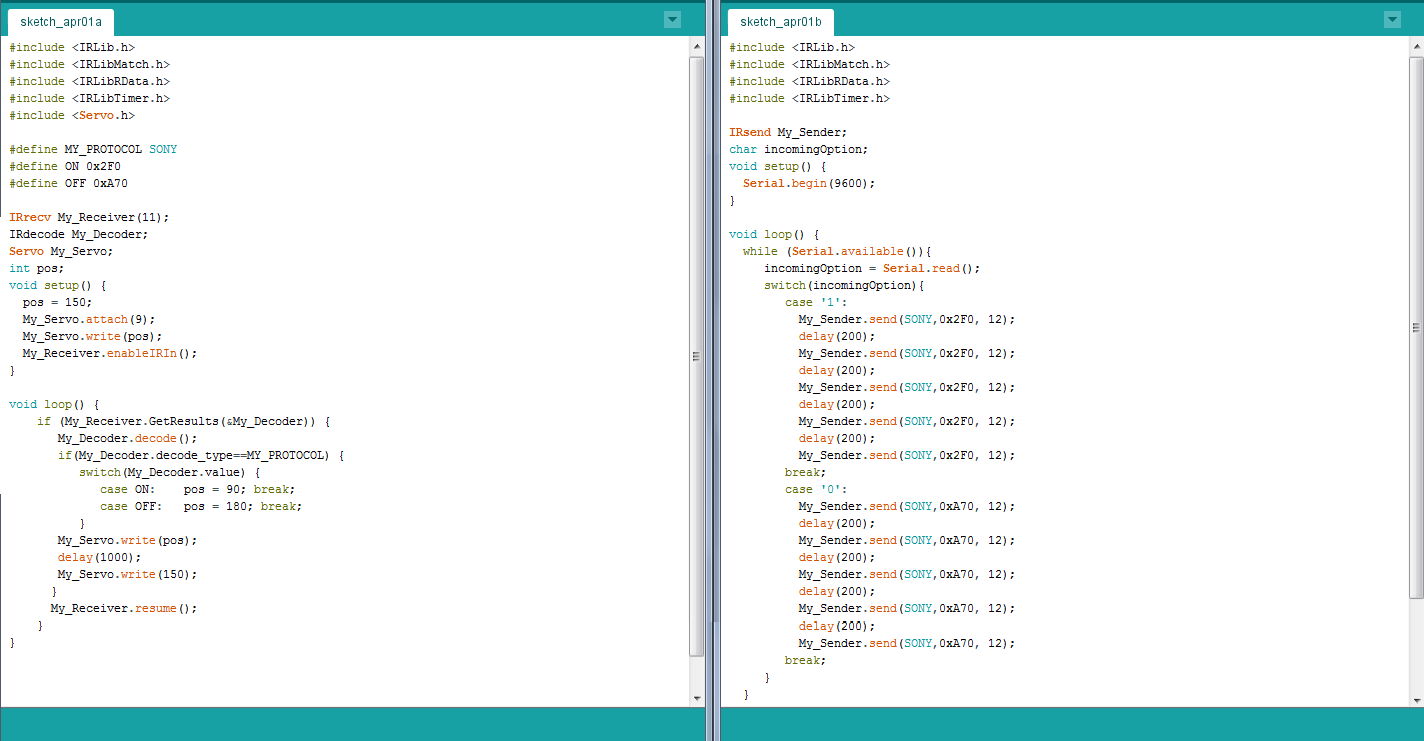The width and height of the screenshot is (1424, 741).
Task: Open the tab options dropdown in the right pane
Action: (x=1392, y=19)
